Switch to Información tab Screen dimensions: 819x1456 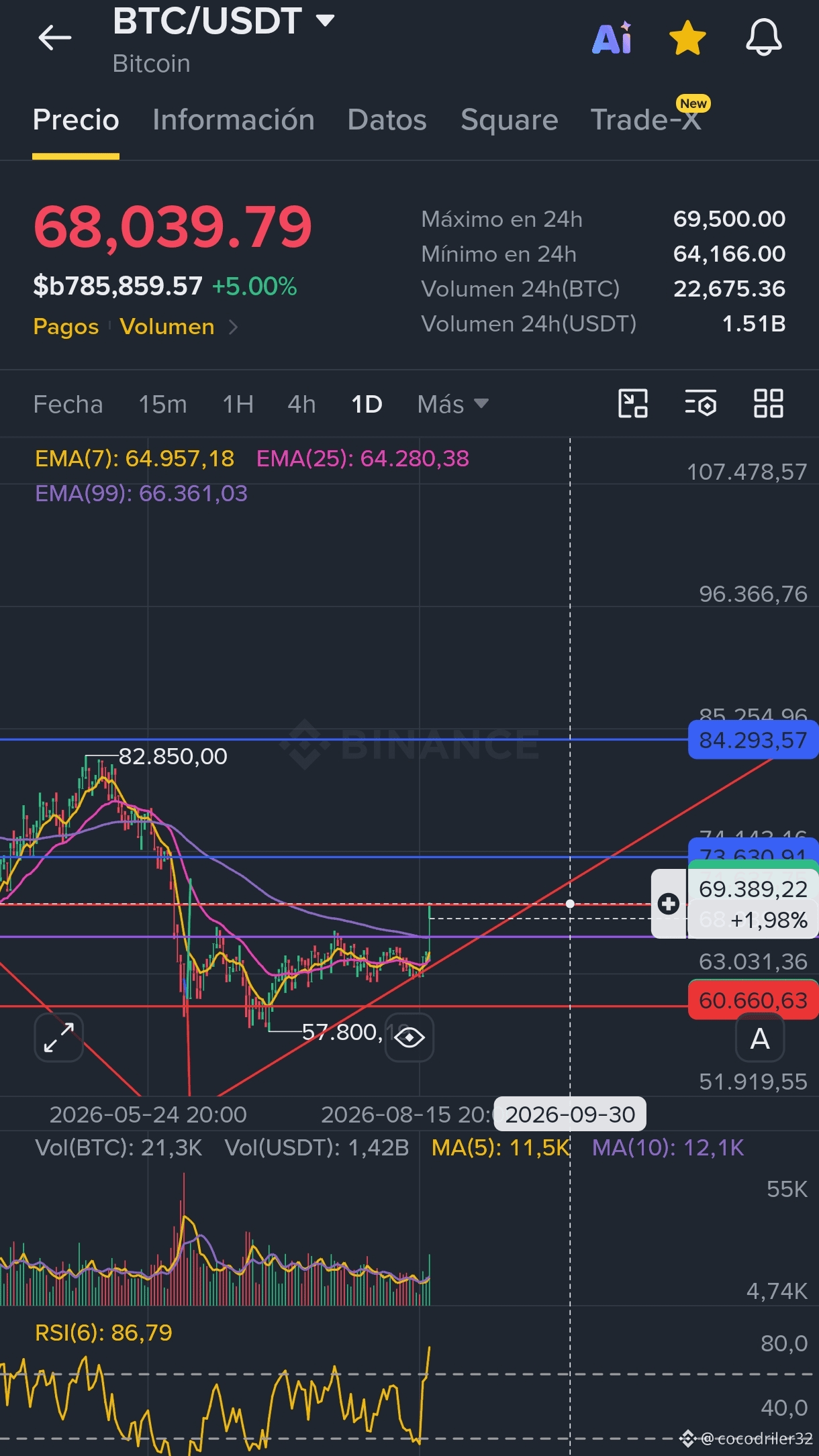[x=234, y=120]
